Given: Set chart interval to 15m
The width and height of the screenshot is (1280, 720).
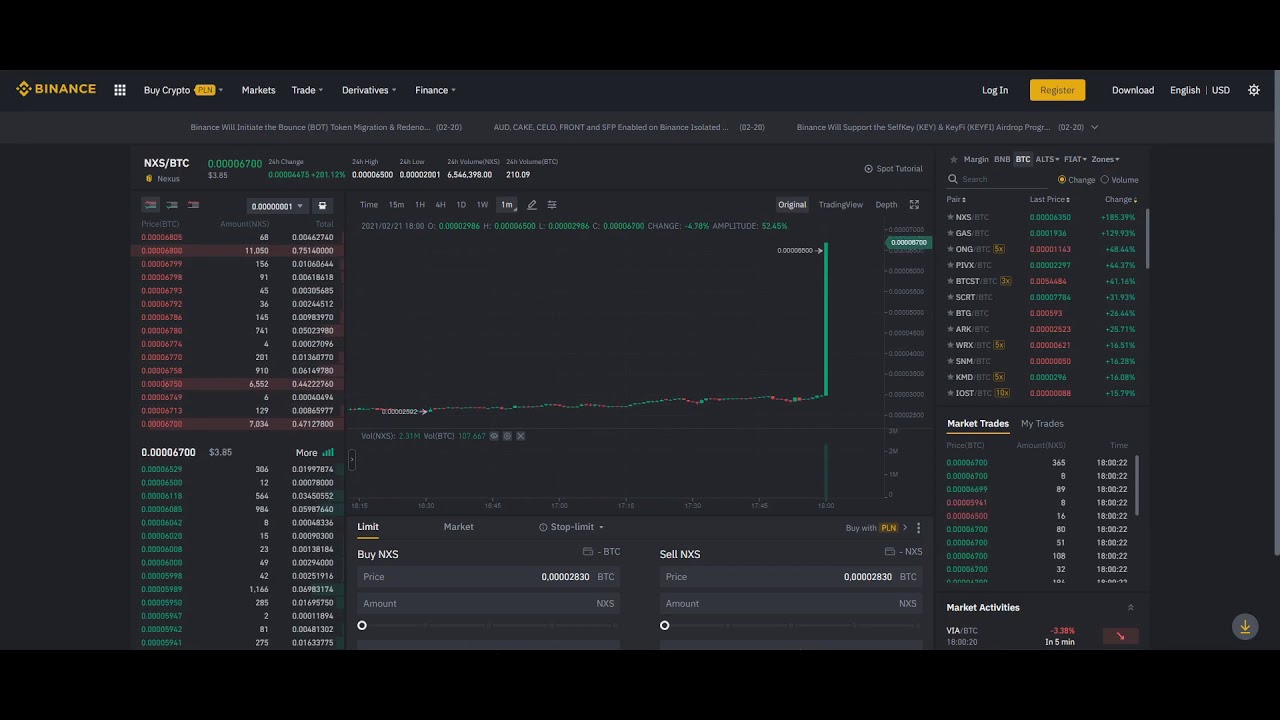Looking at the screenshot, I should (x=396, y=205).
